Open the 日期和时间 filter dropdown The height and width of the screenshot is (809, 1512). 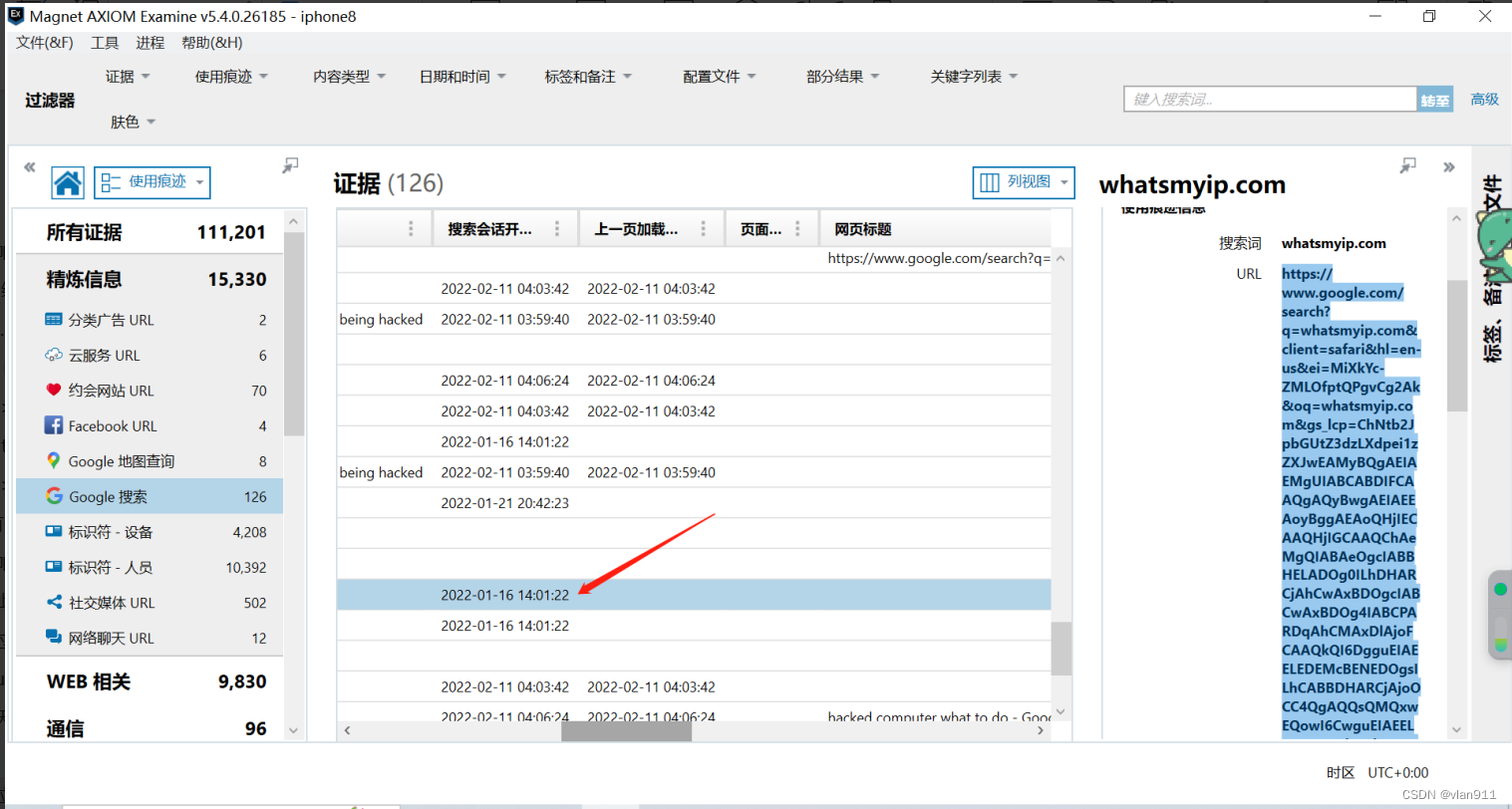click(462, 77)
